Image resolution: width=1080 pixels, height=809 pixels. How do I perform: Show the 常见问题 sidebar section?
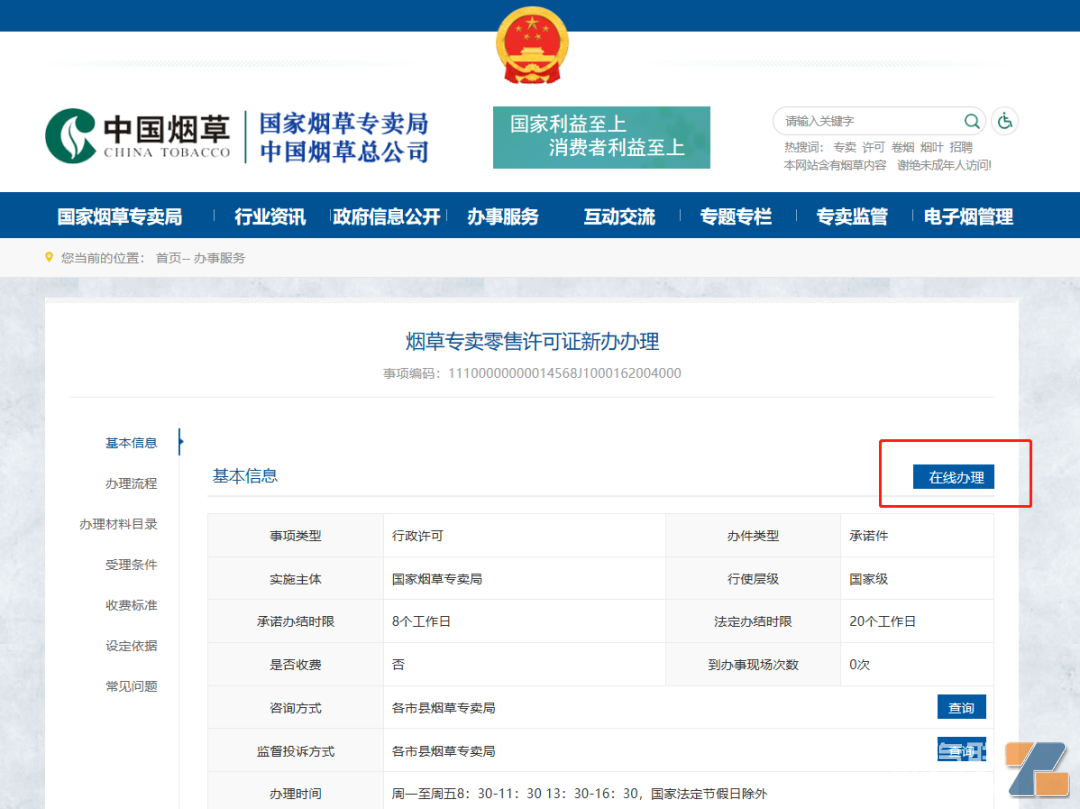coord(131,686)
